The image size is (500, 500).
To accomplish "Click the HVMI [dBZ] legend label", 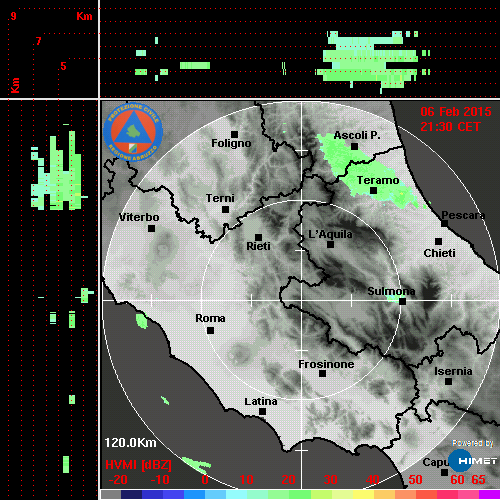I will click(138, 465).
